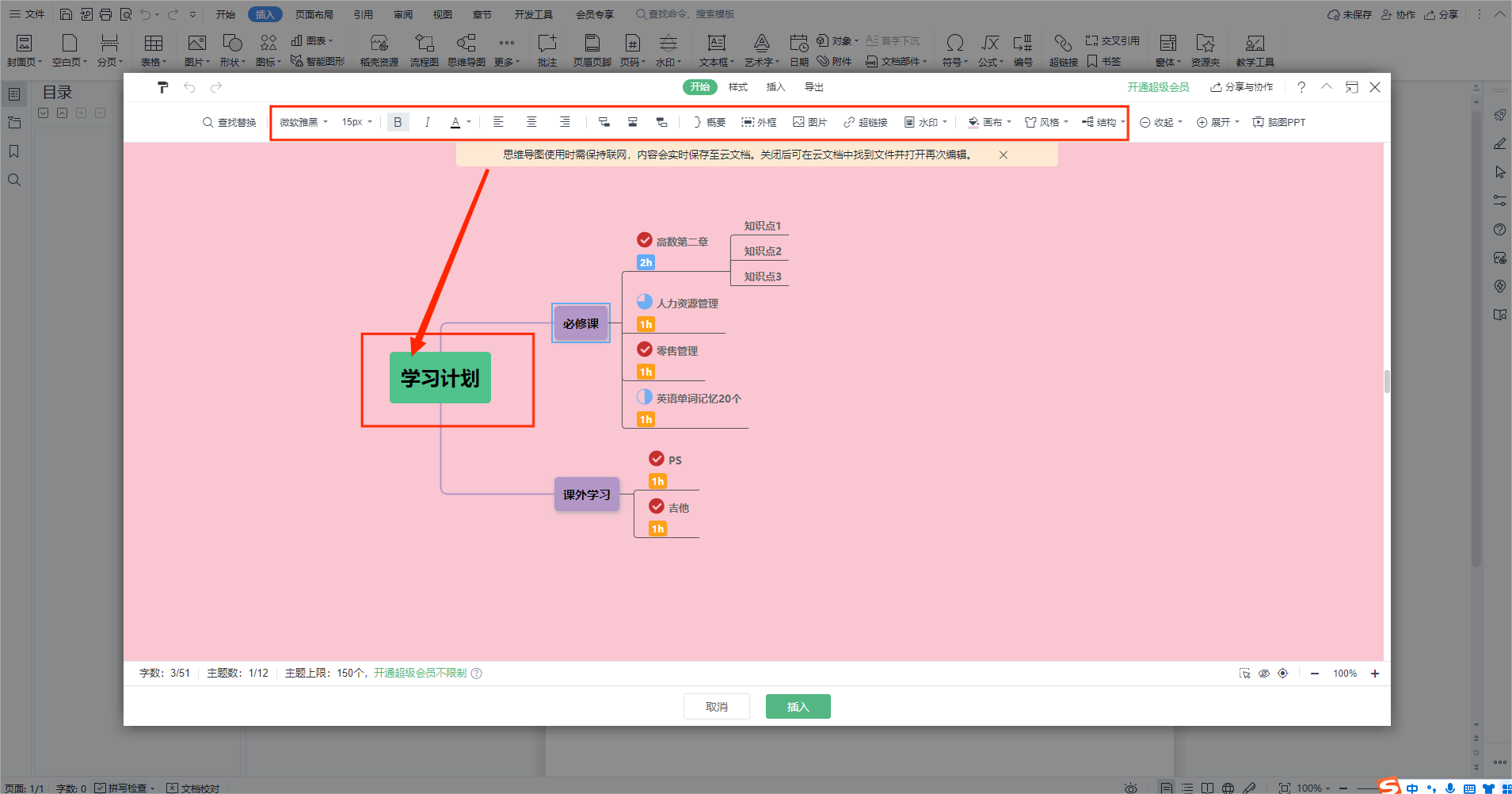1512x794 pixels.
Task: Open 页面布局 tab in WPS ribbon
Action: (x=314, y=14)
